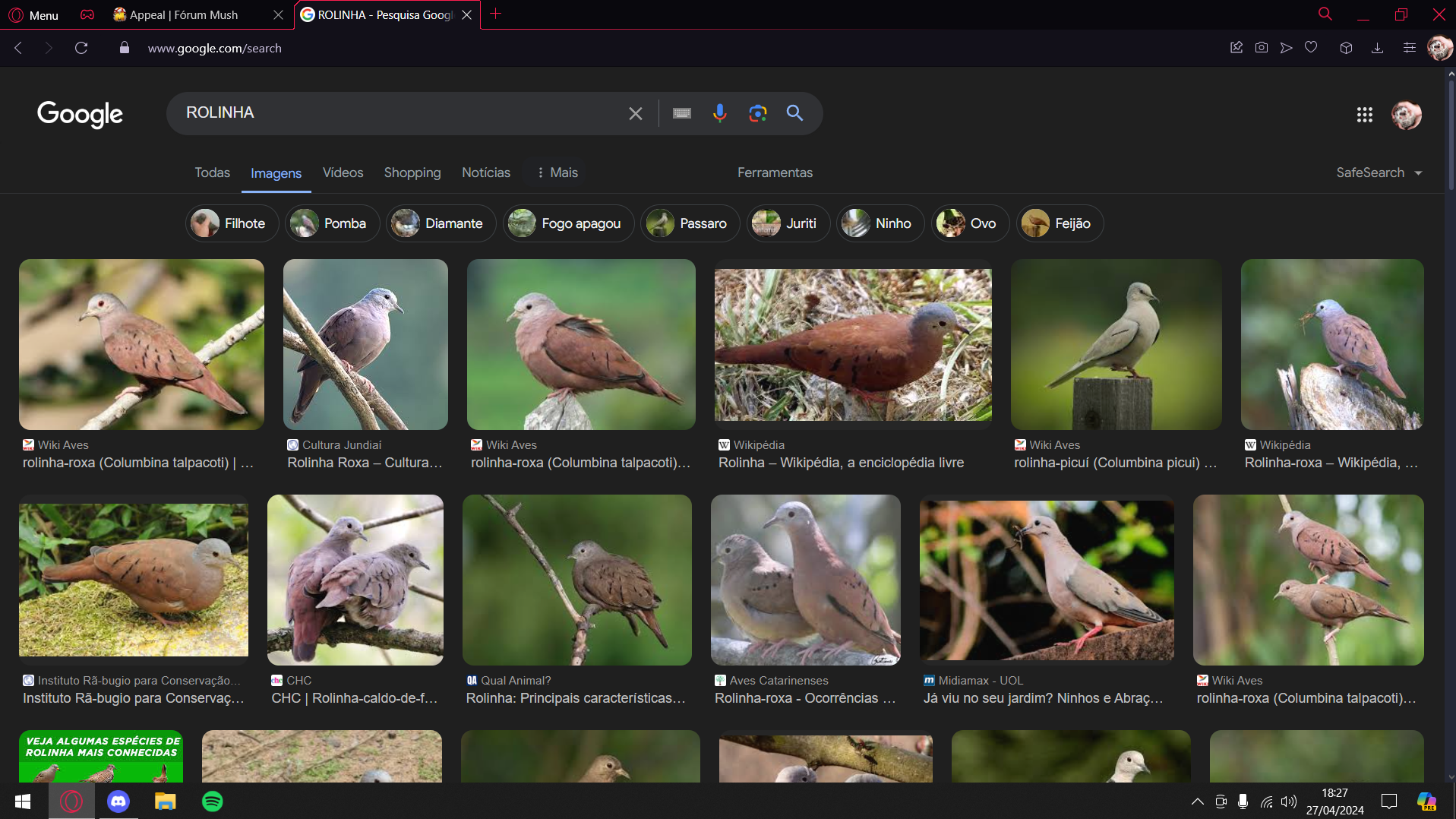1456x819 pixels.
Task: Switch to the Vídeos tab
Action: [x=343, y=172]
